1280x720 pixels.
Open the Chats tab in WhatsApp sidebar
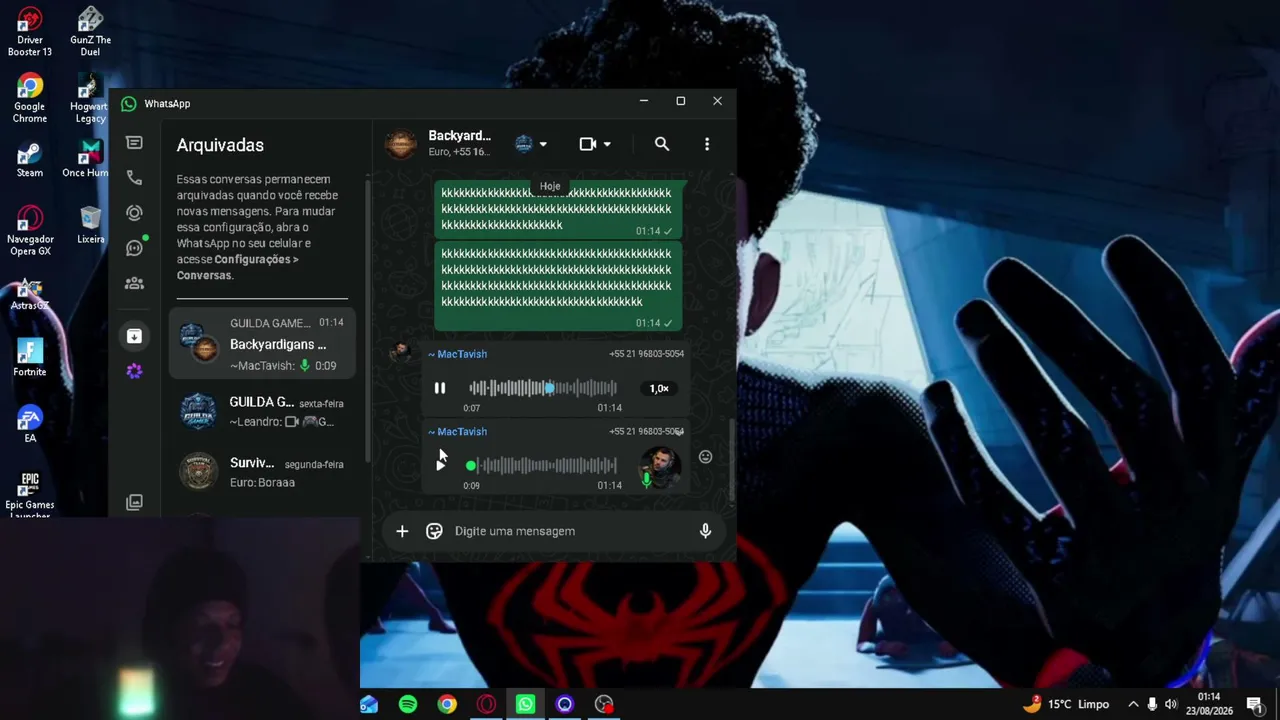pos(134,143)
